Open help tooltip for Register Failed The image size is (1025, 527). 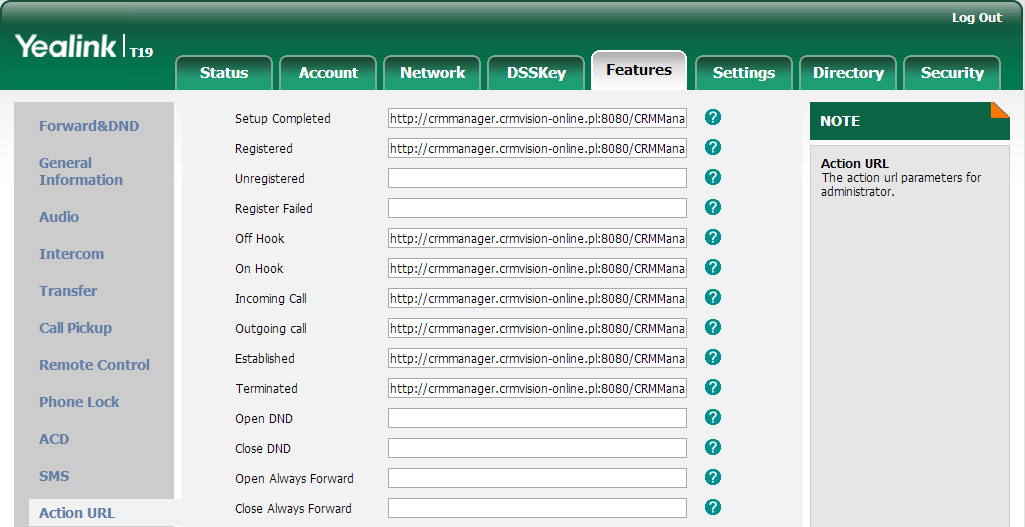[713, 208]
